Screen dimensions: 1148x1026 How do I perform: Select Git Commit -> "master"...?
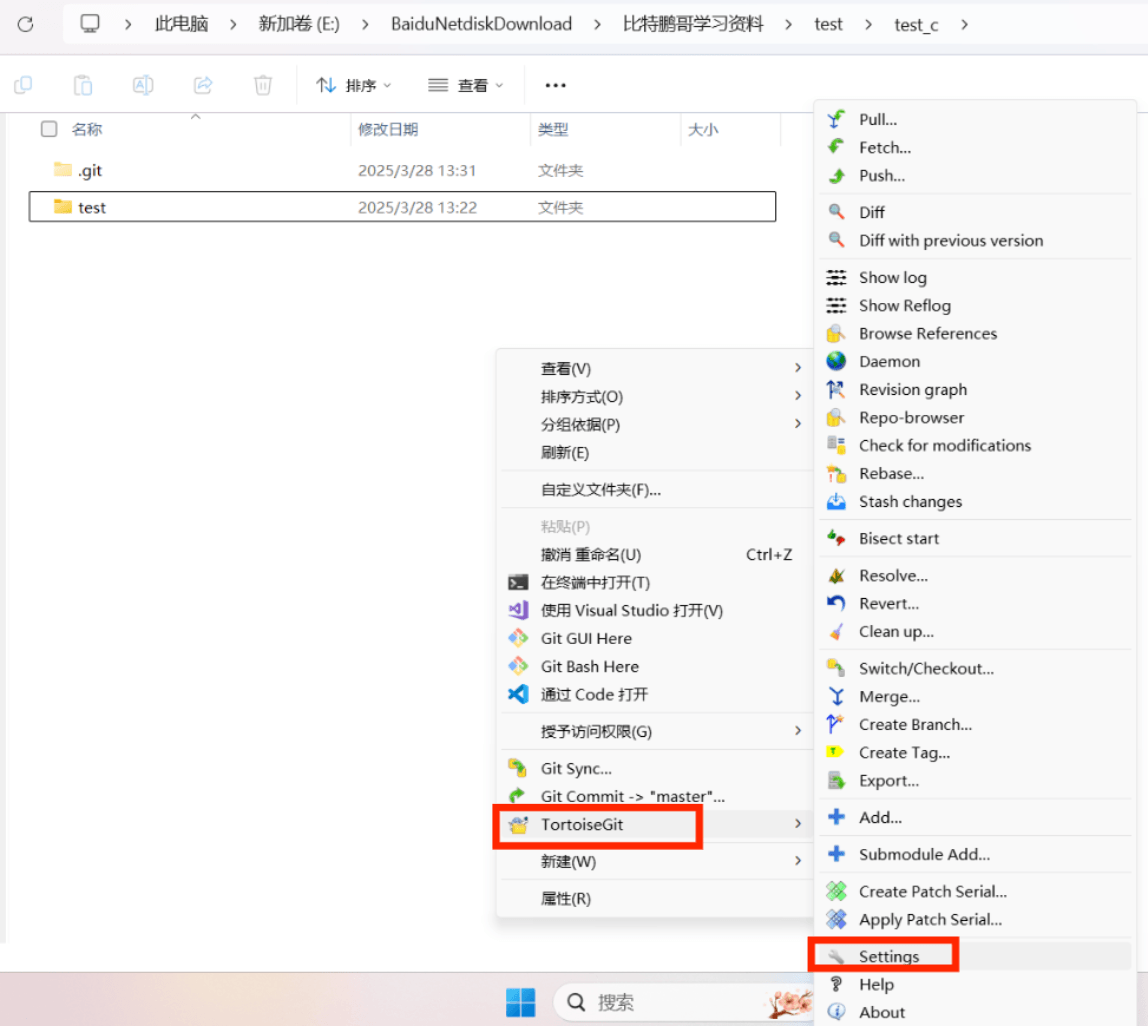(x=655, y=796)
